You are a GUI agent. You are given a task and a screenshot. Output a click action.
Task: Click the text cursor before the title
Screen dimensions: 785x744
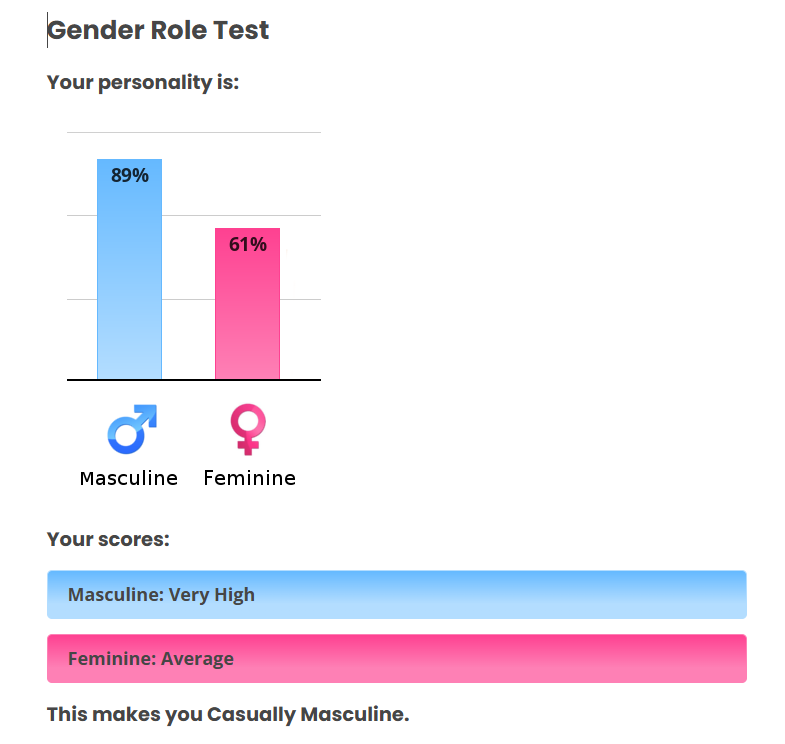[x=47, y=31]
